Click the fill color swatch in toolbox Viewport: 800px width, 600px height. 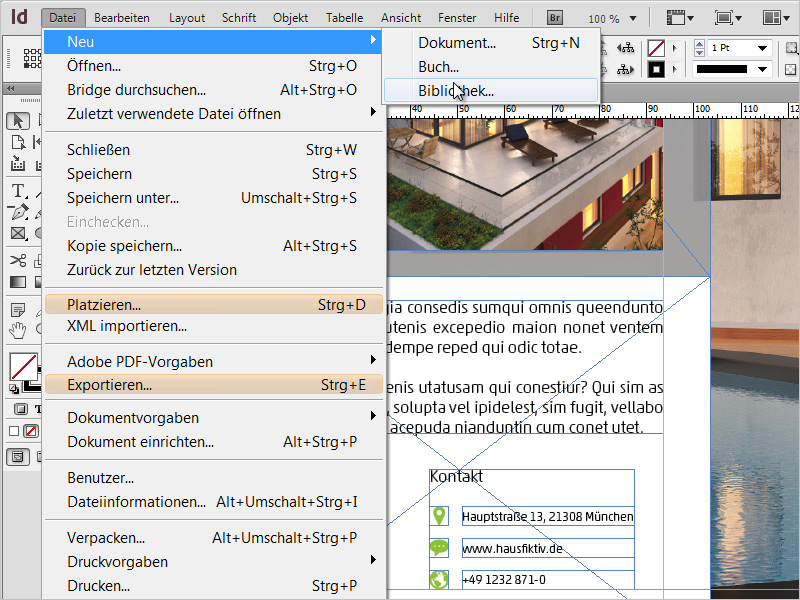click(x=22, y=365)
